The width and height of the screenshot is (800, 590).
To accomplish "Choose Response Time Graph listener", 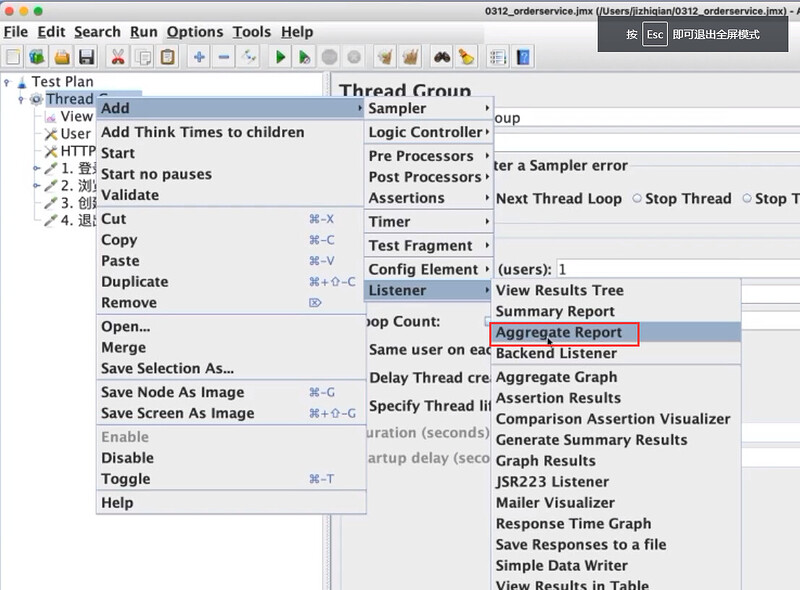I will pos(616,524).
